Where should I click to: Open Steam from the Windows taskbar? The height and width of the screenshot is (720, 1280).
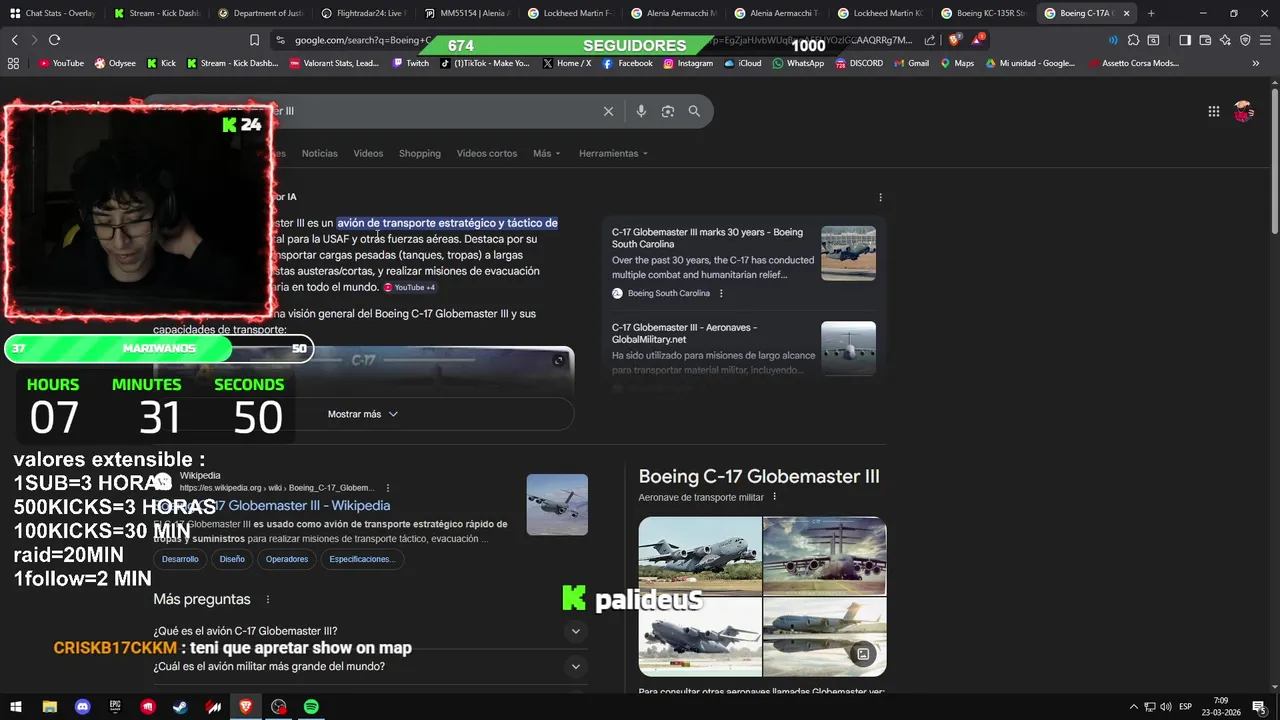[x=180, y=707]
